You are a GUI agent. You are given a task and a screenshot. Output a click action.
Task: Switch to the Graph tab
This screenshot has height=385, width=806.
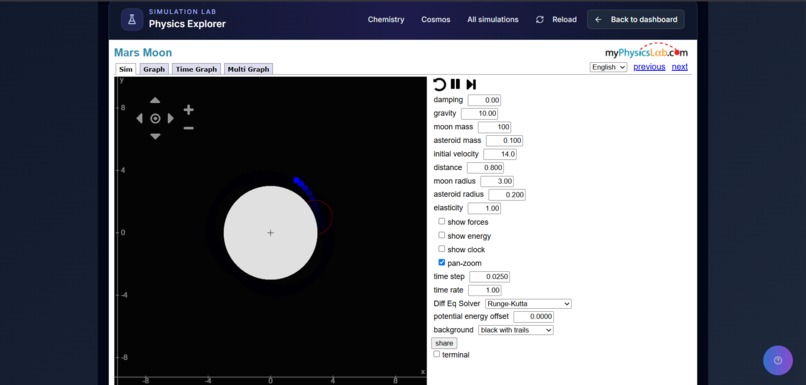[154, 69]
